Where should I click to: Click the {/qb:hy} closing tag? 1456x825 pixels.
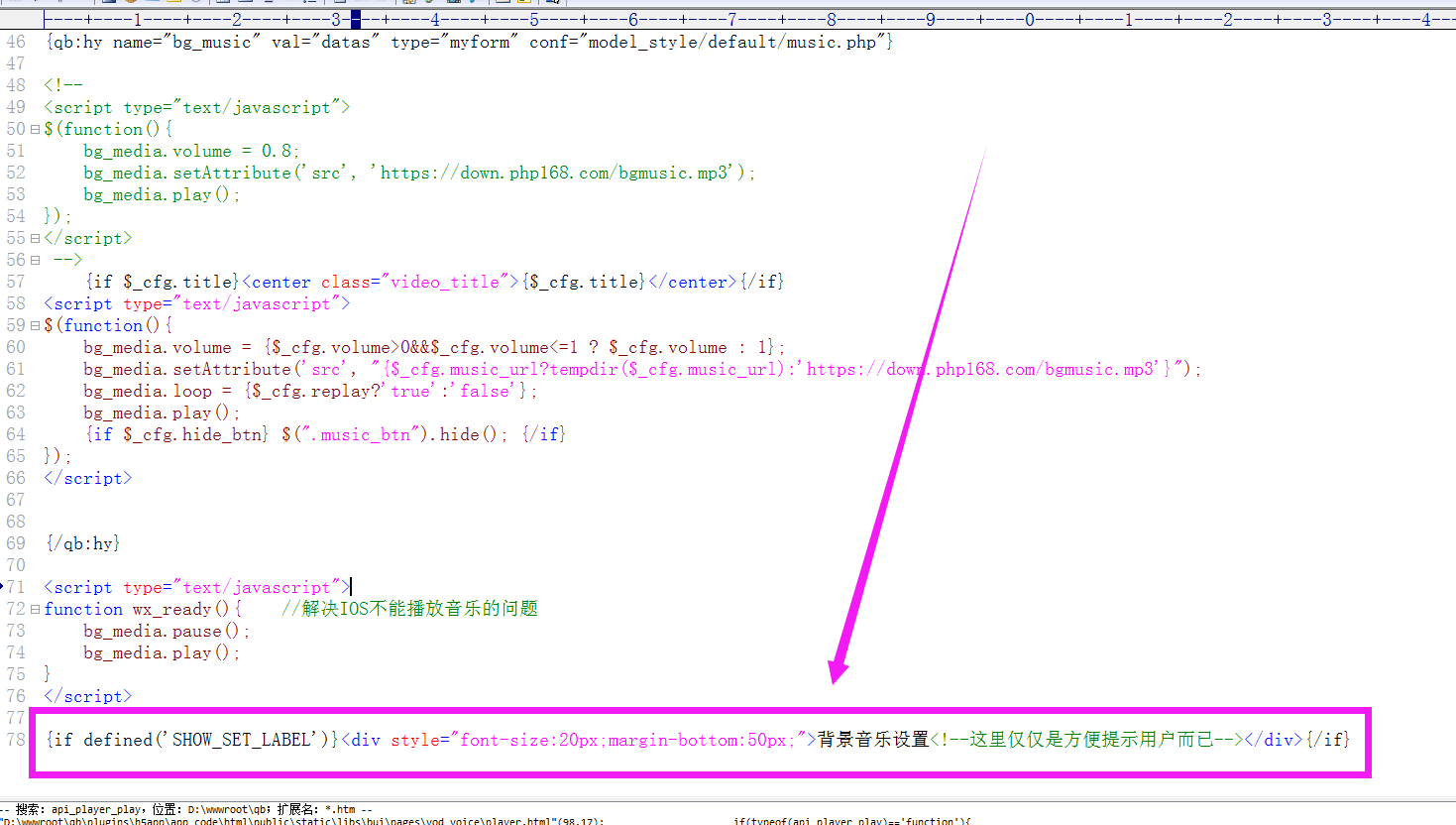83,543
